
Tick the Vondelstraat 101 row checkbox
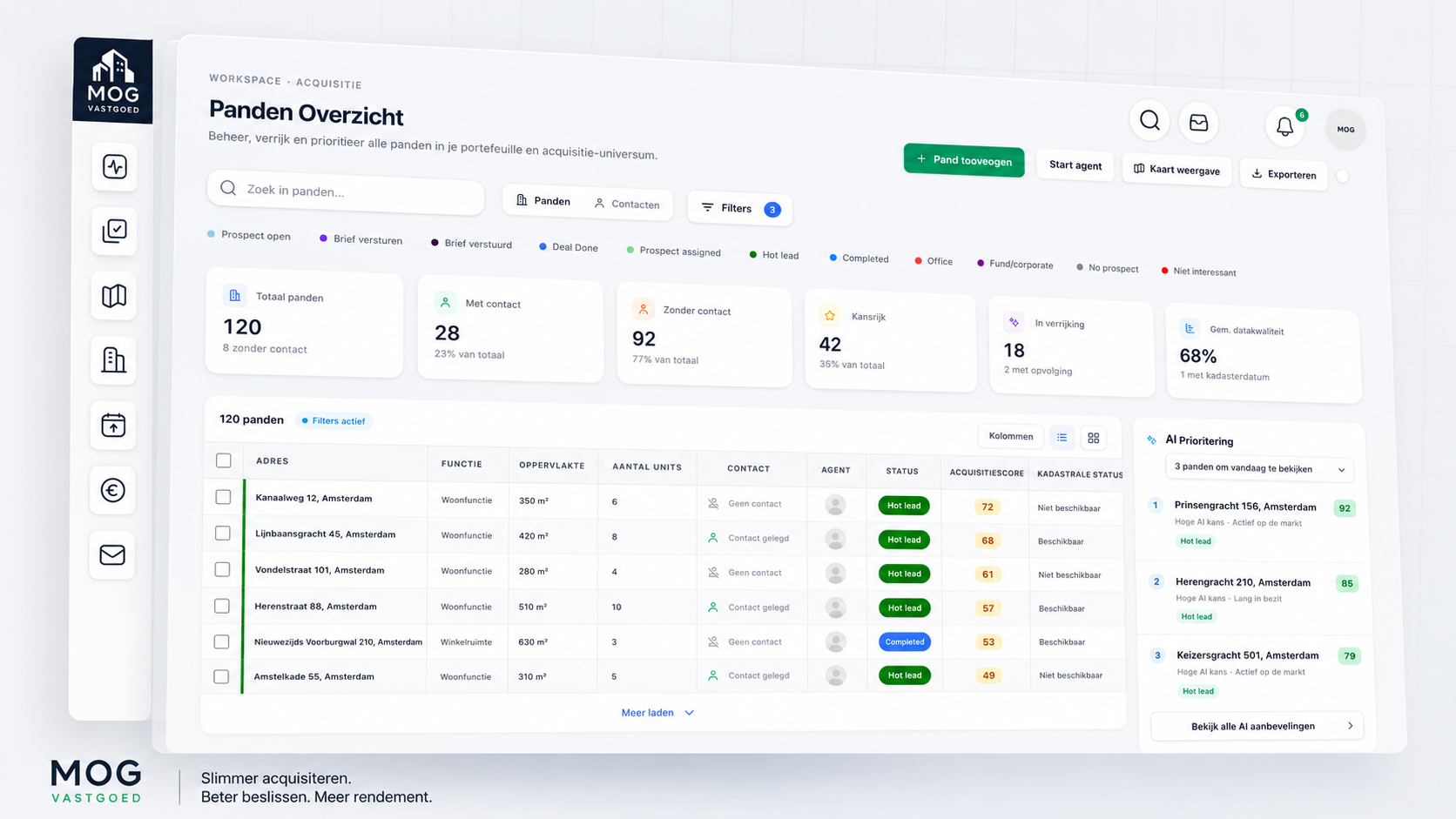point(222,569)
